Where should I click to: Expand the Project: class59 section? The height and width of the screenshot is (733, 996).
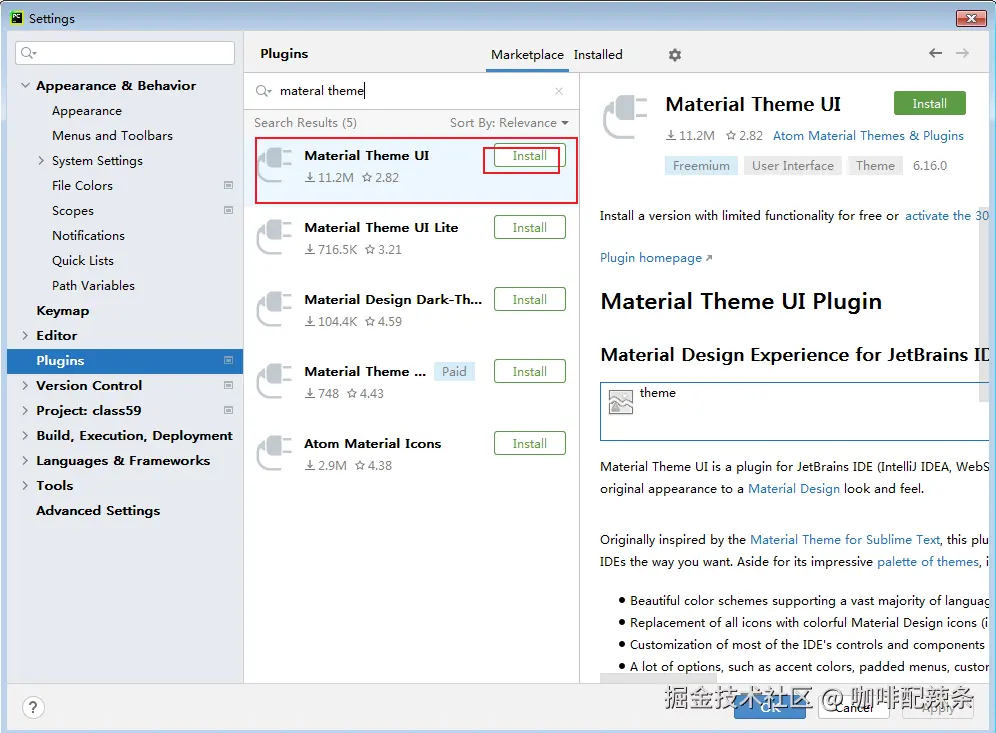(x=25, y=410)
